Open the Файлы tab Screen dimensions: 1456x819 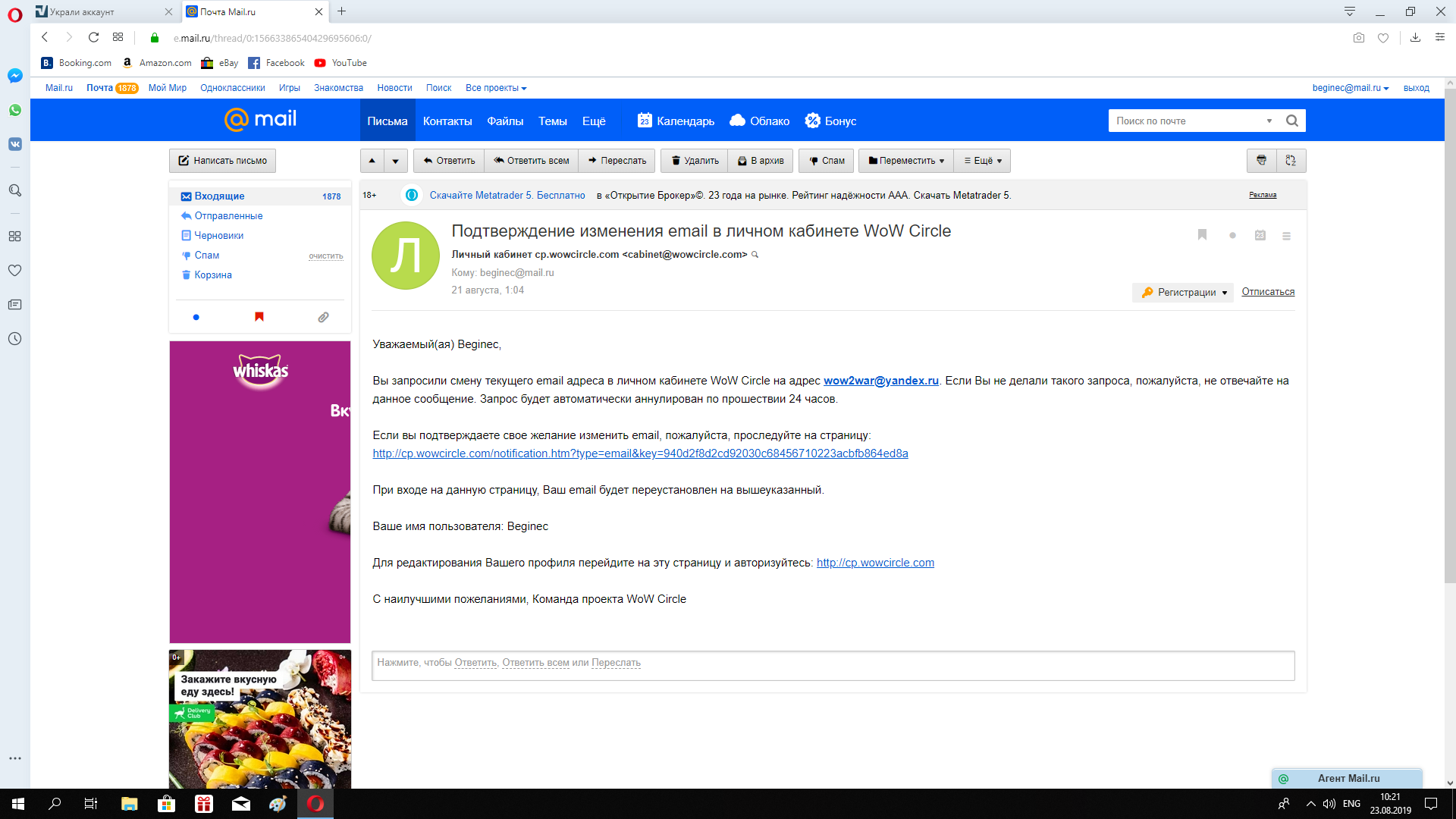pyautogui.click(x=504, y=121)
